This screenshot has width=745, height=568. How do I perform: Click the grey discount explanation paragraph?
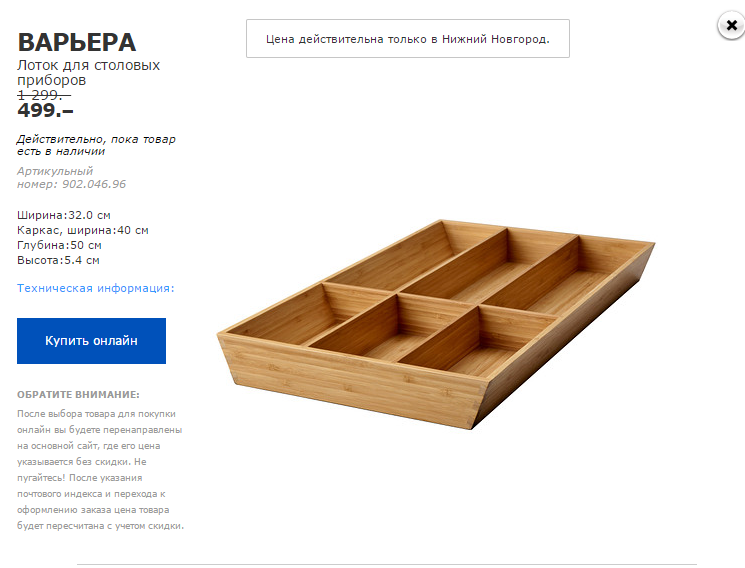[100, 469]
